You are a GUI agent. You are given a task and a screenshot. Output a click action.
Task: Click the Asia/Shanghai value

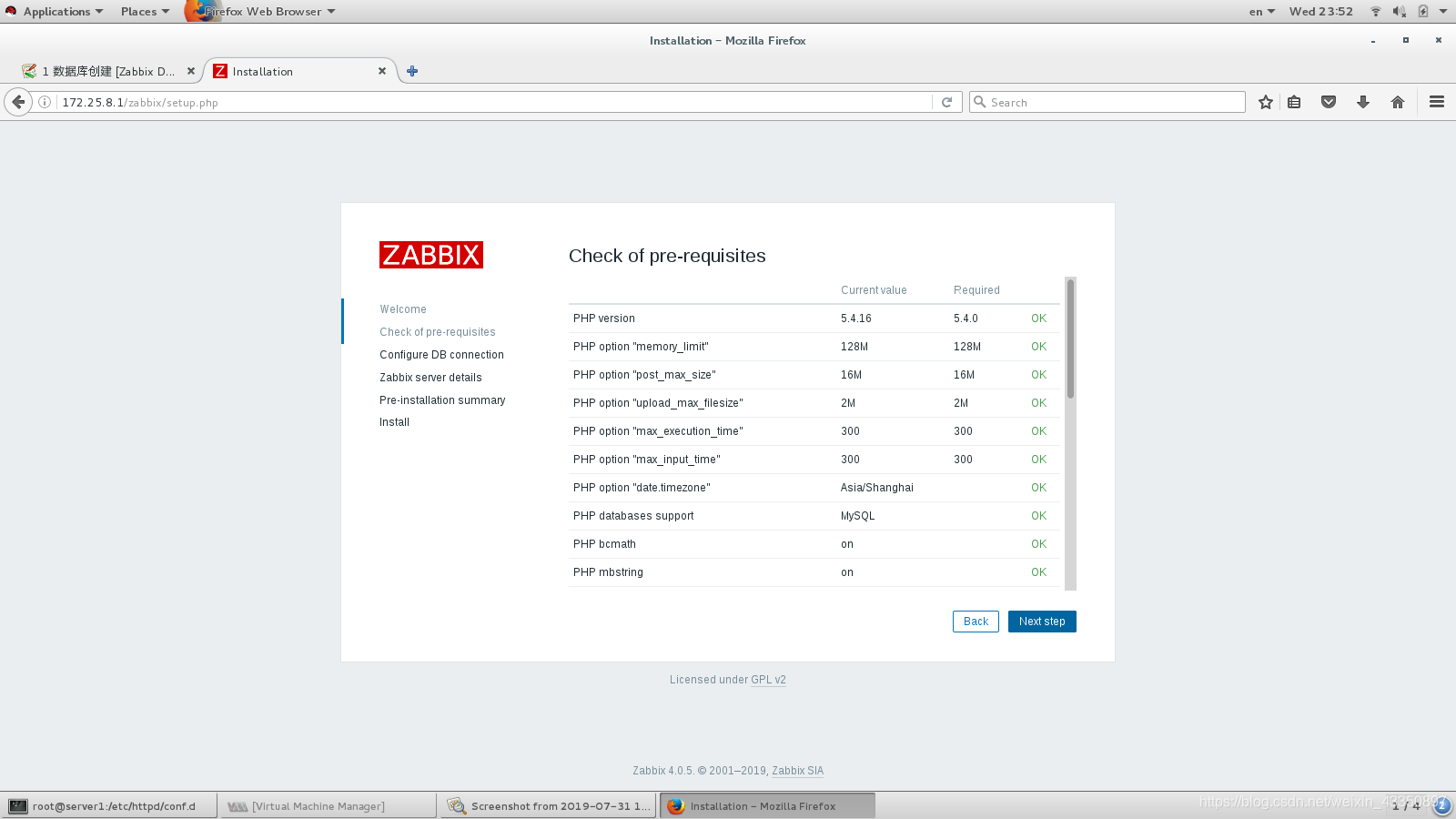point(877,488)
